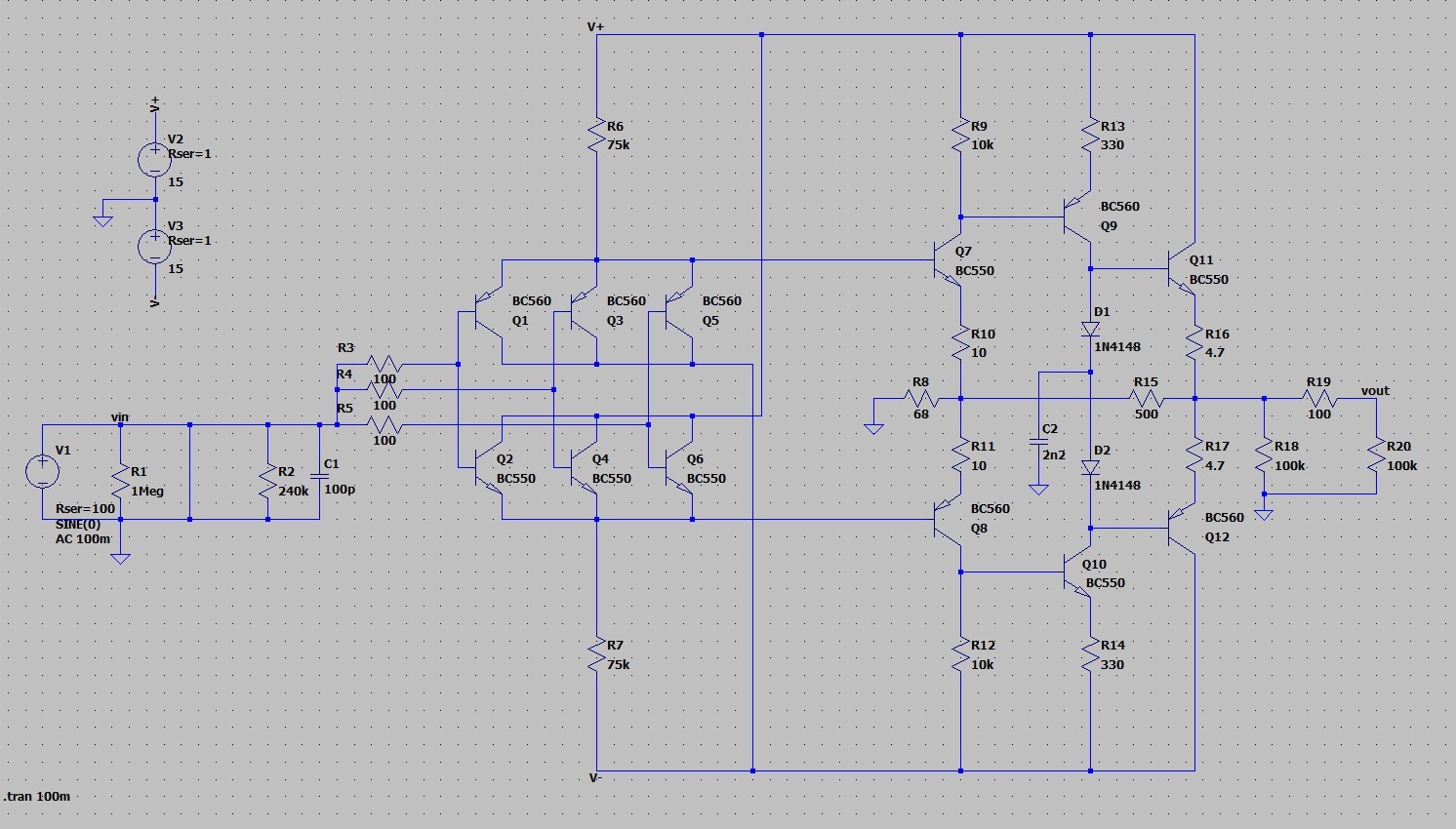Screen dimensions: 1456x829
Task: Click the 'SINE(0)' text under V1
Action: coord(78,524)
